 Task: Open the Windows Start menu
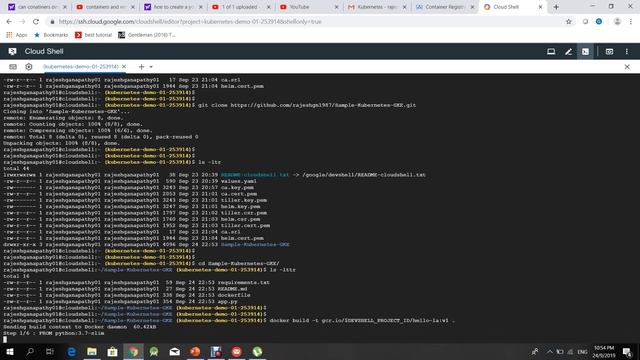pyautogui.click(x=9, y=351)
